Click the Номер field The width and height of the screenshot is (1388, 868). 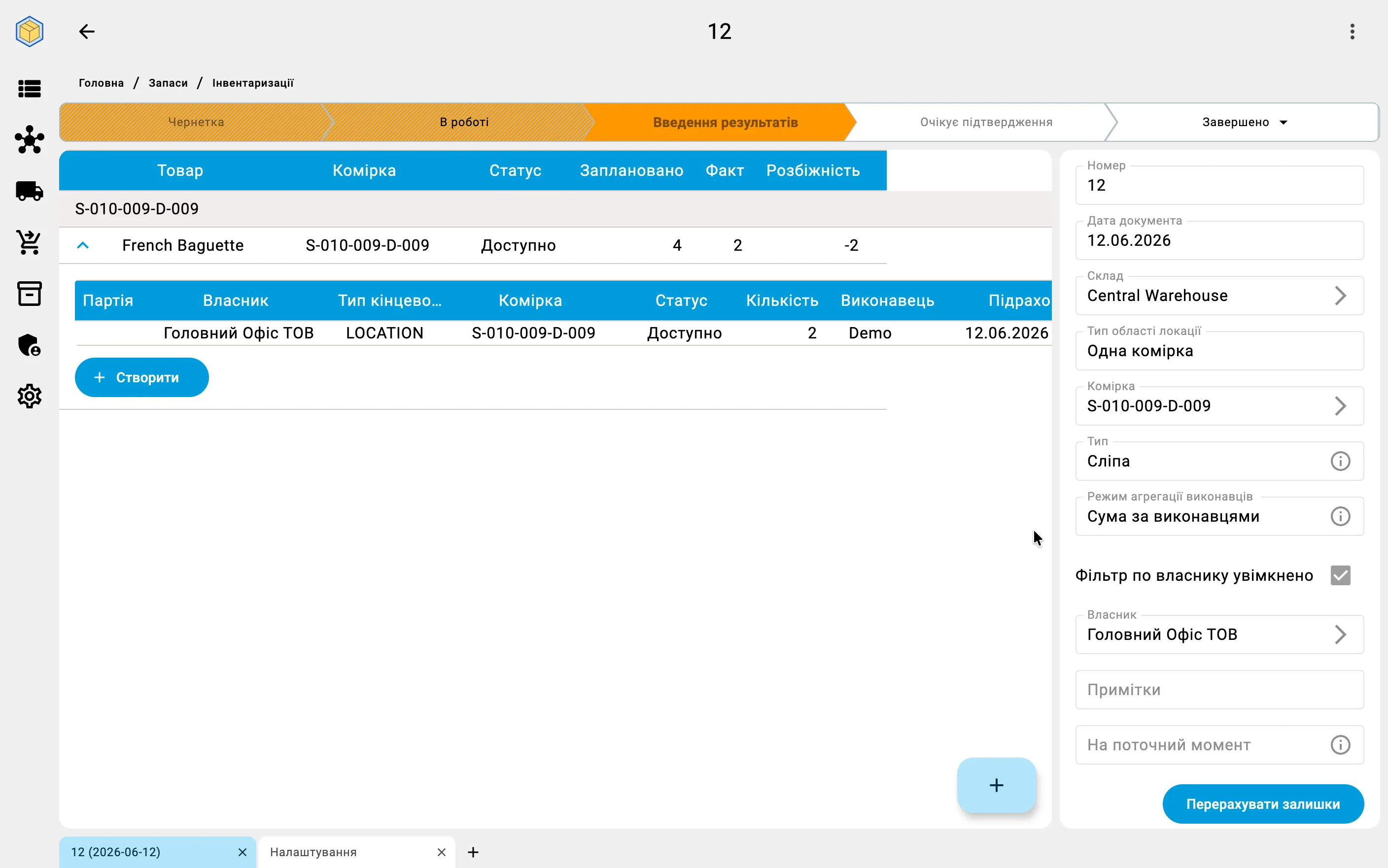click(x=1219, y=185)
